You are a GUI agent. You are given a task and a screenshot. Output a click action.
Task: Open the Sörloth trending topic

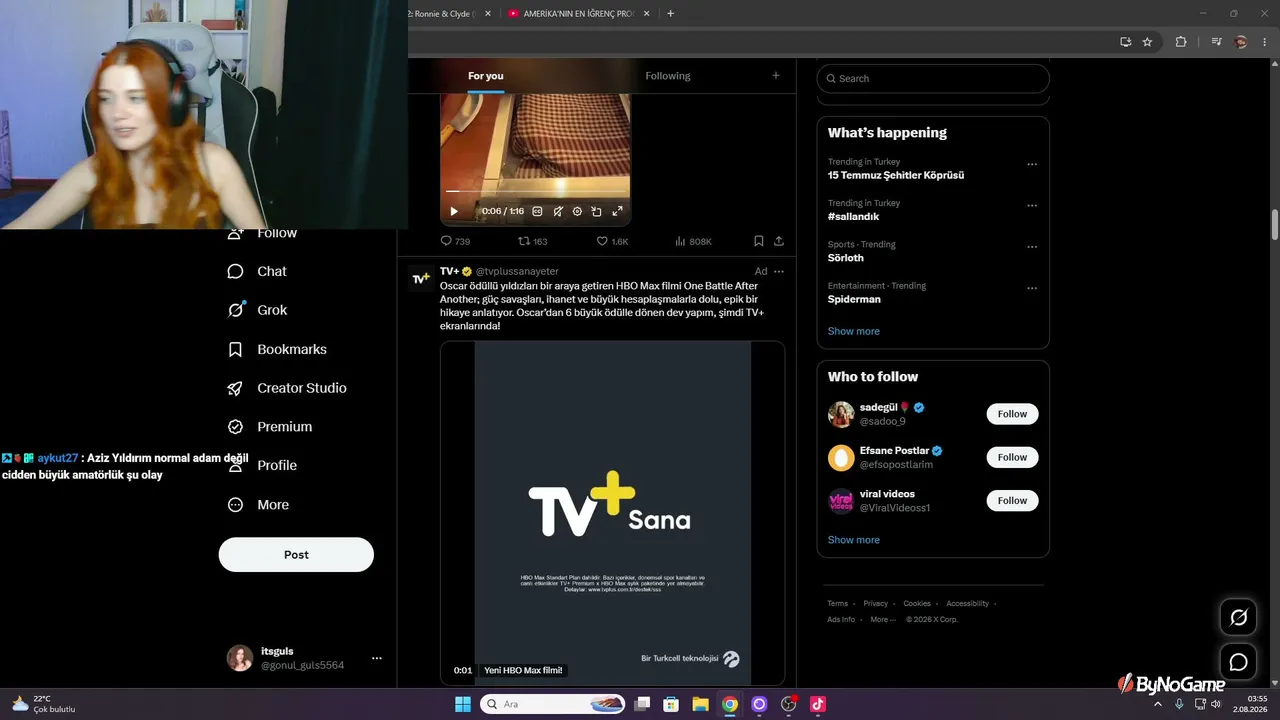tap(846, 258)
